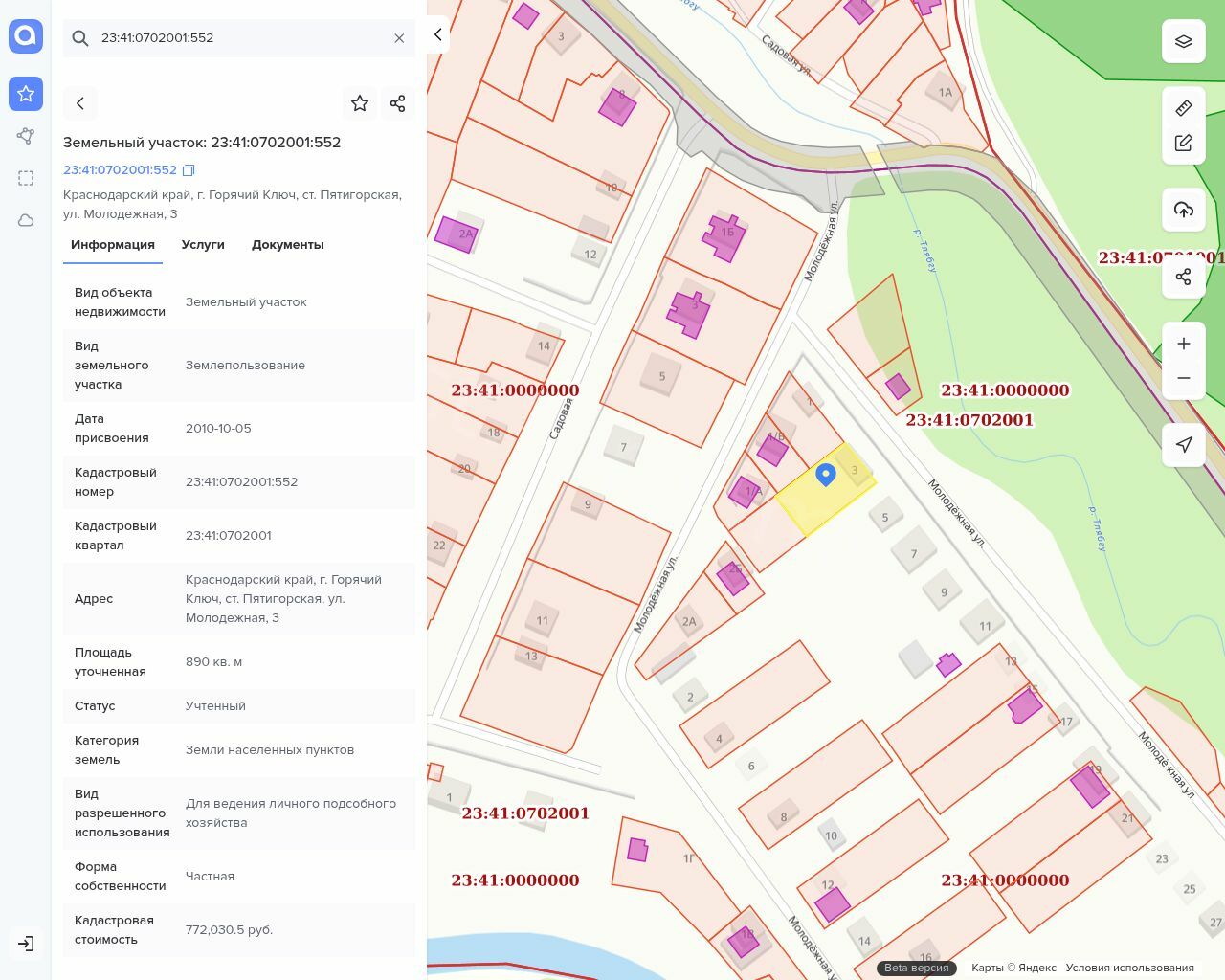Screen dimensions: 1225x980
Task: Switch to the Услуги tab
Action: (203, 245)
